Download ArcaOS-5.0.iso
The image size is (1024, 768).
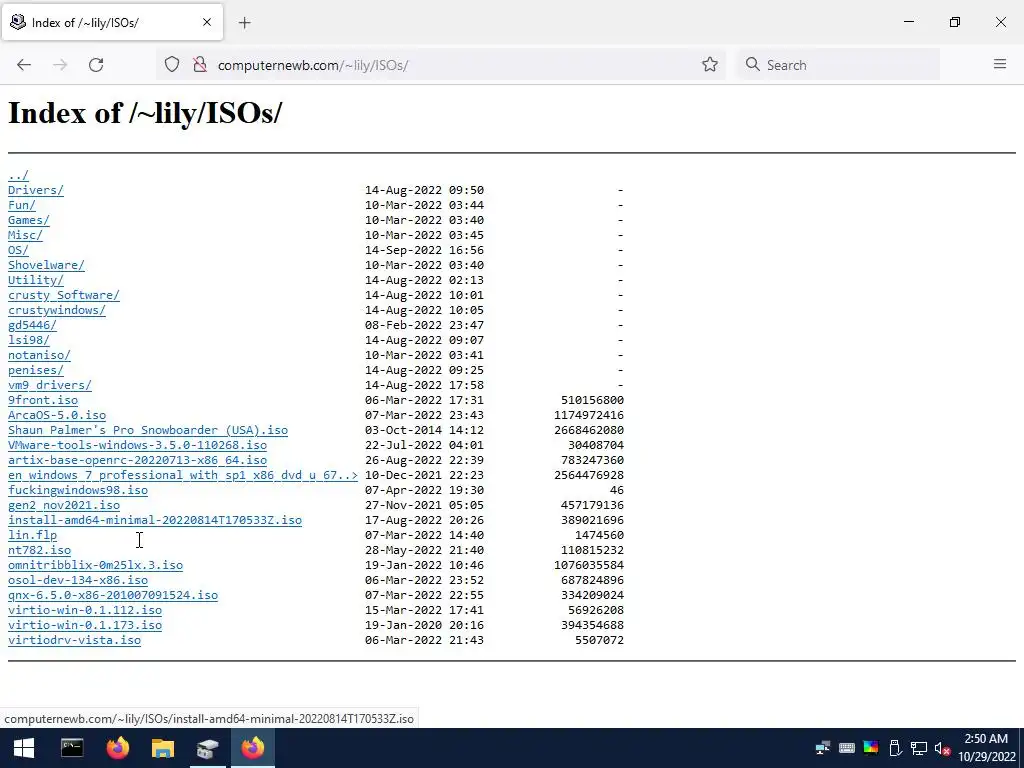57,415
